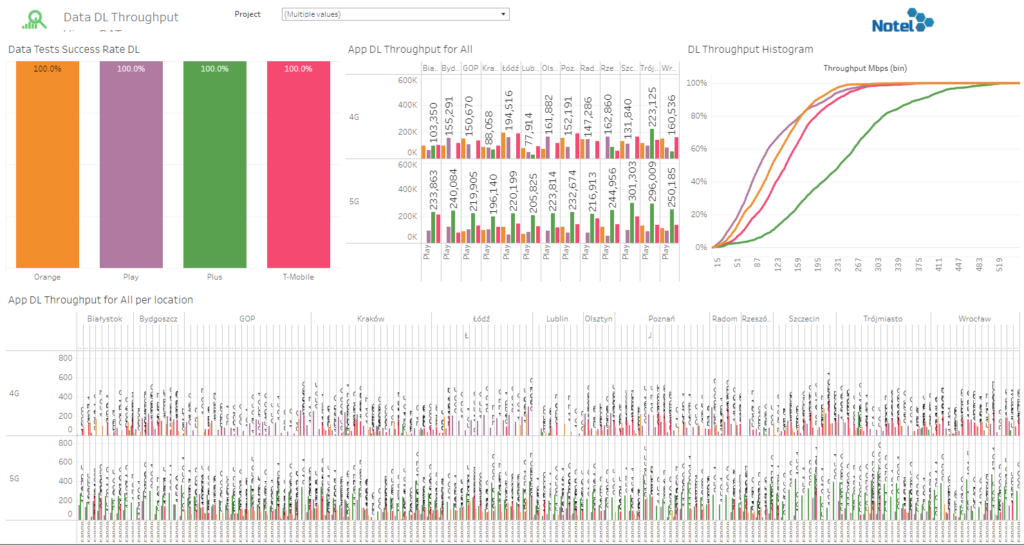Click the Data DL Throughput dashboard title

pyautogui.click(x=121, y=17)
